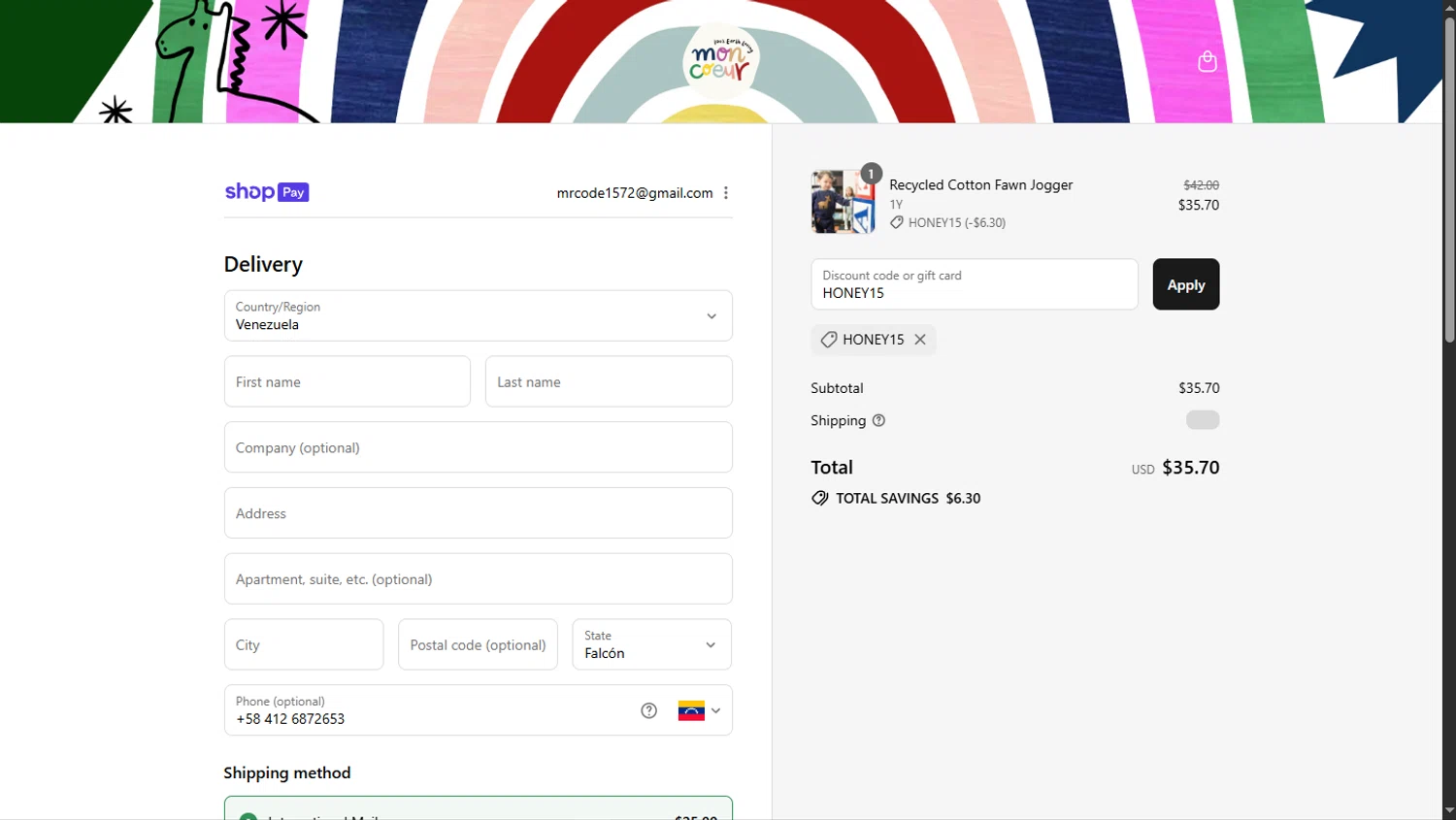Viewport: 1456px width, 820px height.
Task: Open the phone country flag selector
Action: click(700, 710)
